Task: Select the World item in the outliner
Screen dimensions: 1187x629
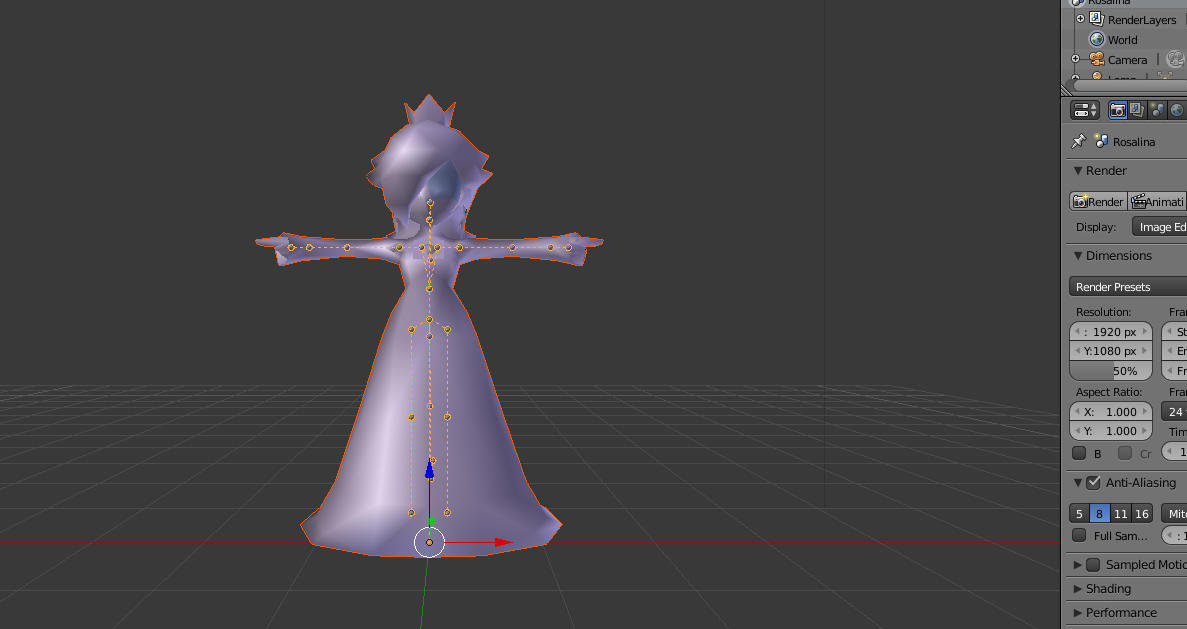Action: point(1123,40)
